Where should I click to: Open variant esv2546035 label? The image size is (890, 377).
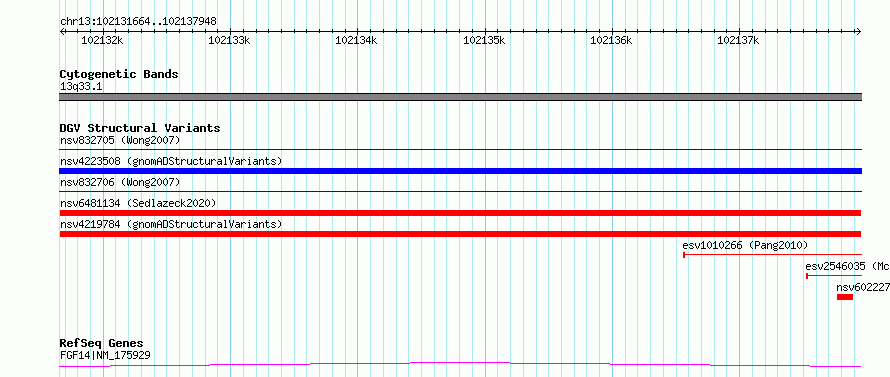847,266
